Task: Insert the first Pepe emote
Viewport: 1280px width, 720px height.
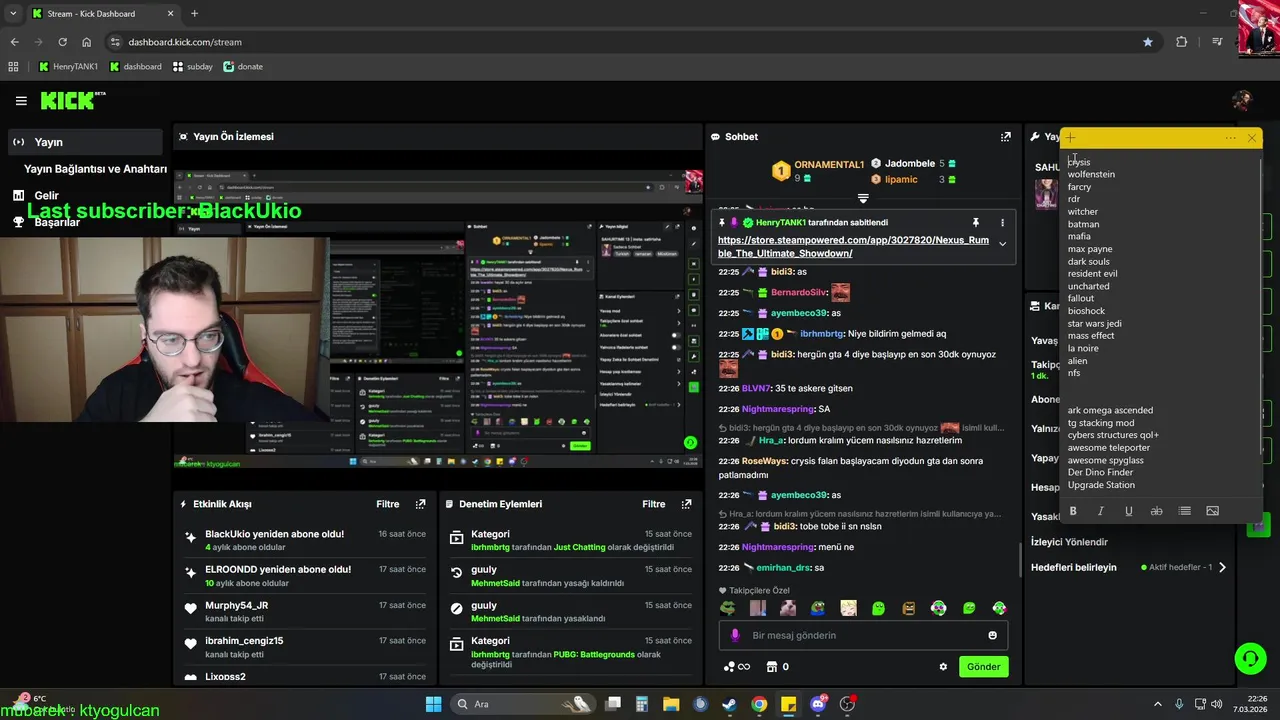Action: [x=727, y=608]
